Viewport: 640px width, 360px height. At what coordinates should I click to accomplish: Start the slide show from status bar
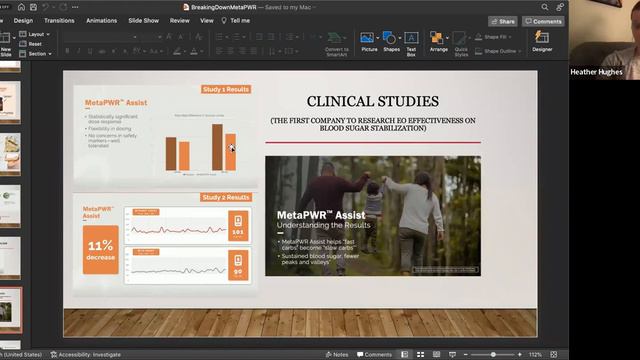click(452, 354)
